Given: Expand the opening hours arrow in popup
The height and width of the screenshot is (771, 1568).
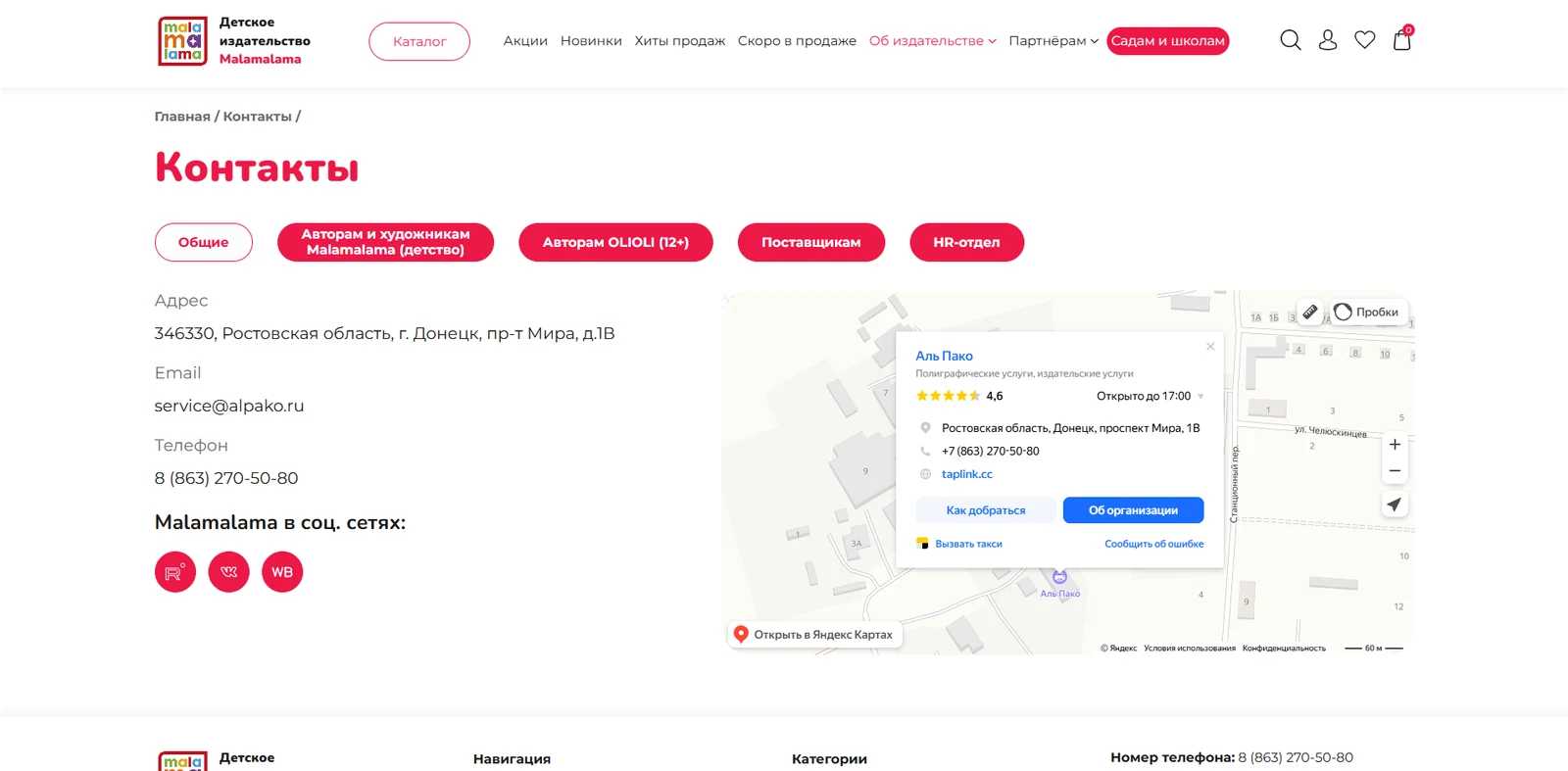Looking at the screenshot, I should [1200, 397].
